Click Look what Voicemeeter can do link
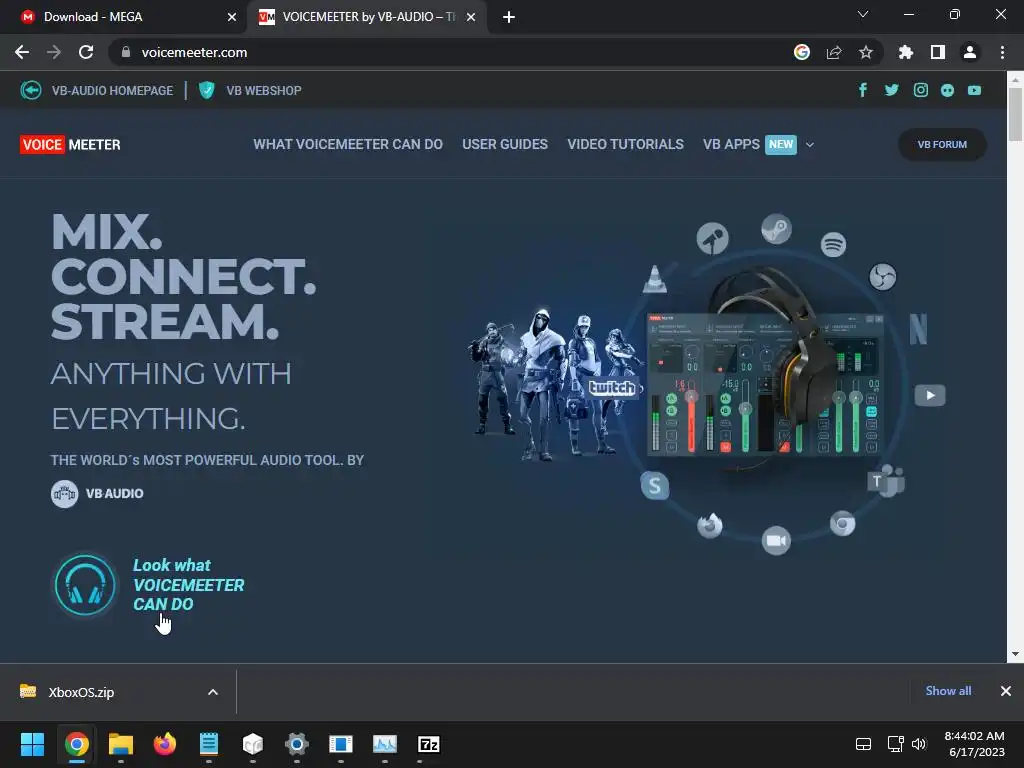This screenshot has height=768, width=1024. 188,584
